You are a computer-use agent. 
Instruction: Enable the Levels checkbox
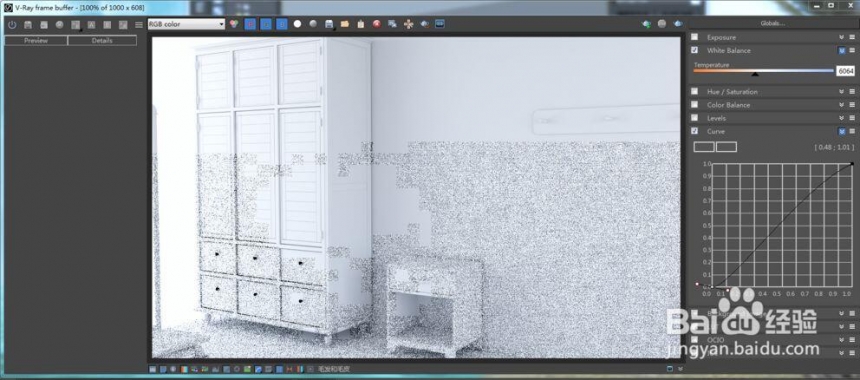(695, 118)
